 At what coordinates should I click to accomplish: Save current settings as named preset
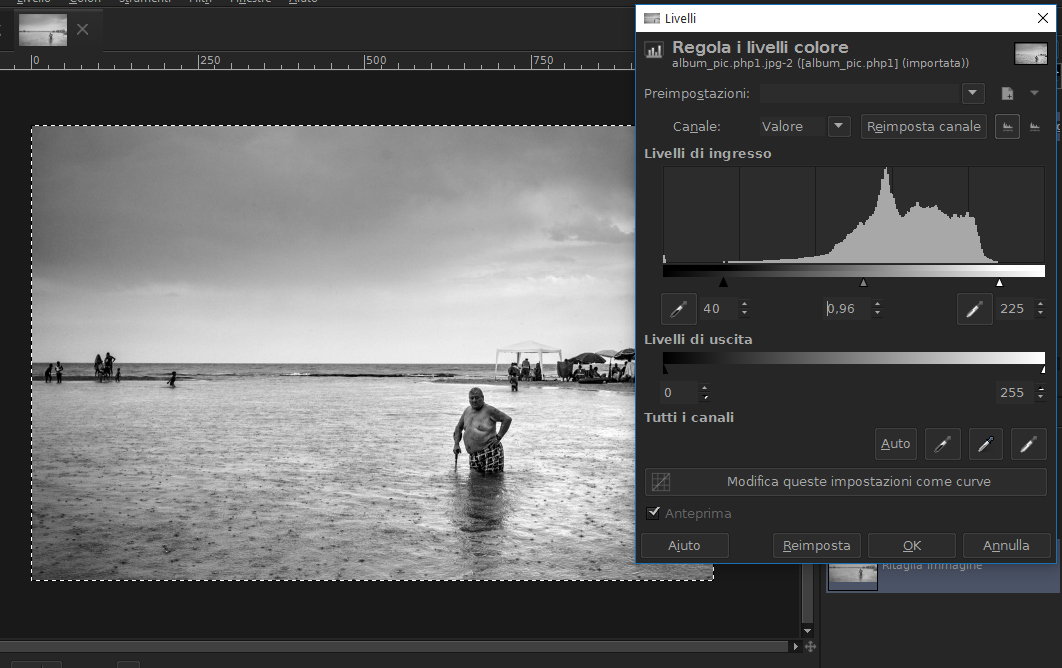[x=1007, y=94]
